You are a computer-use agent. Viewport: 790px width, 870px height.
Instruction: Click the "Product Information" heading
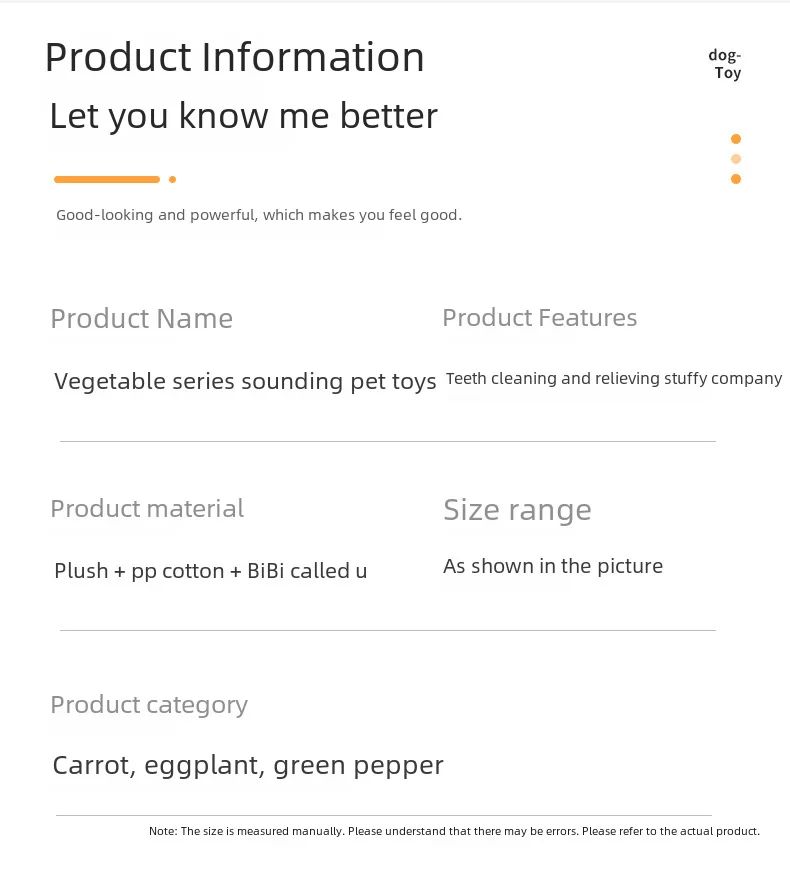(x=234, y=57)
